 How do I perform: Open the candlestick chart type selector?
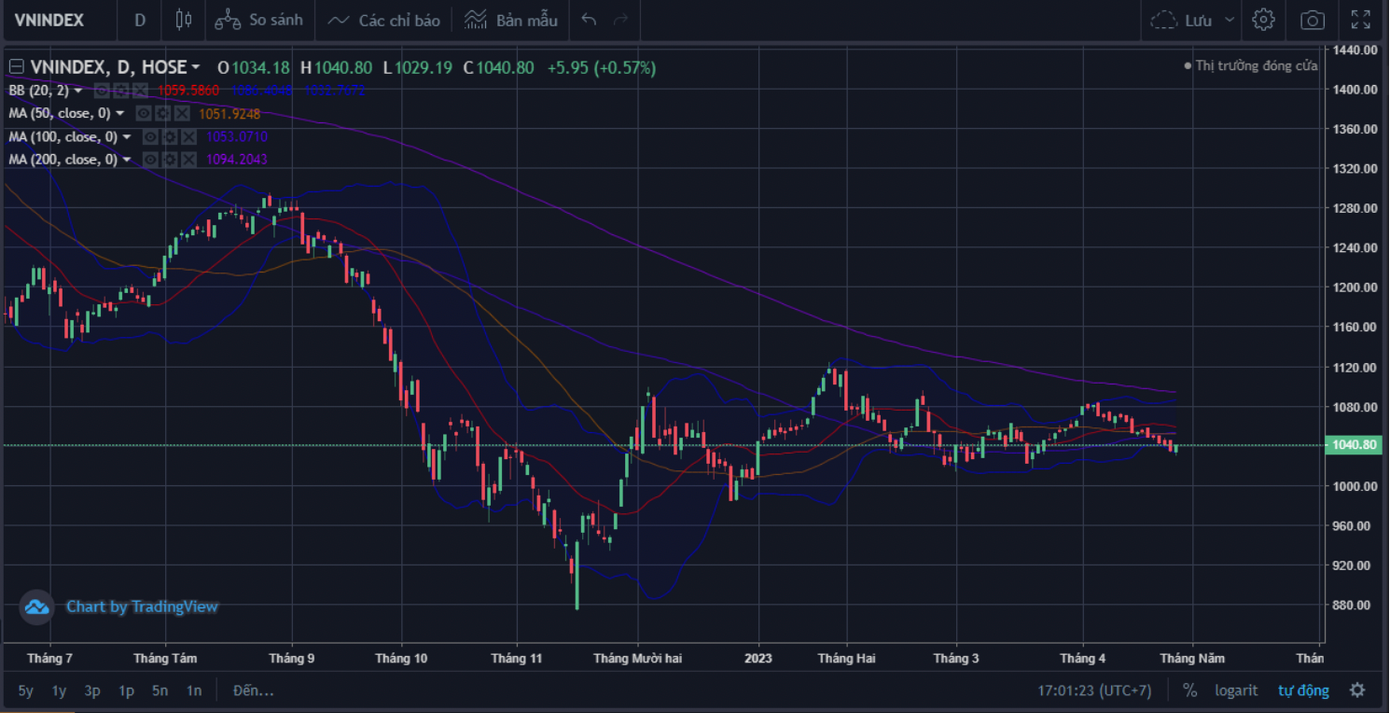tap(182, 20)
